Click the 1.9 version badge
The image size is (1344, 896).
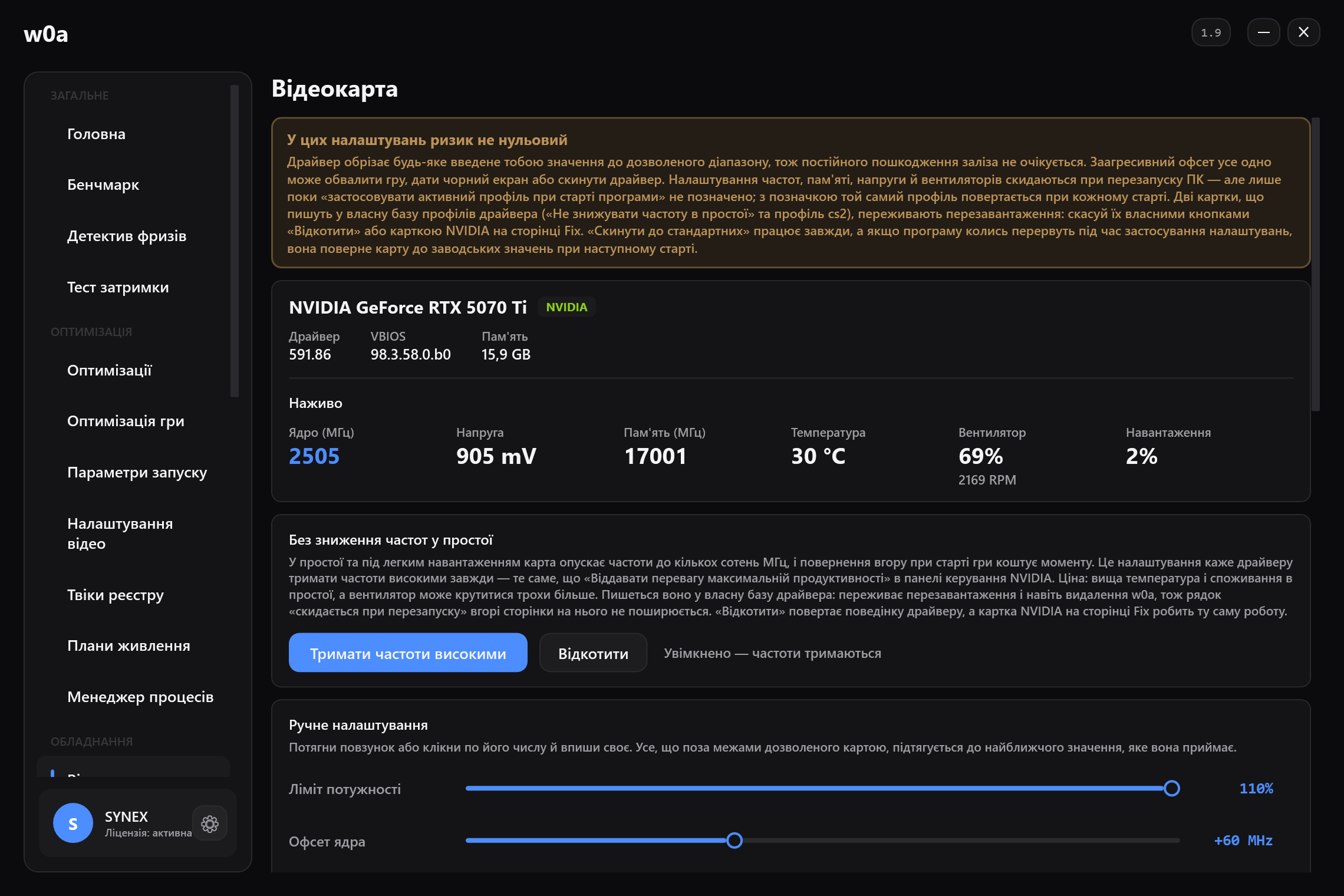1211,32
